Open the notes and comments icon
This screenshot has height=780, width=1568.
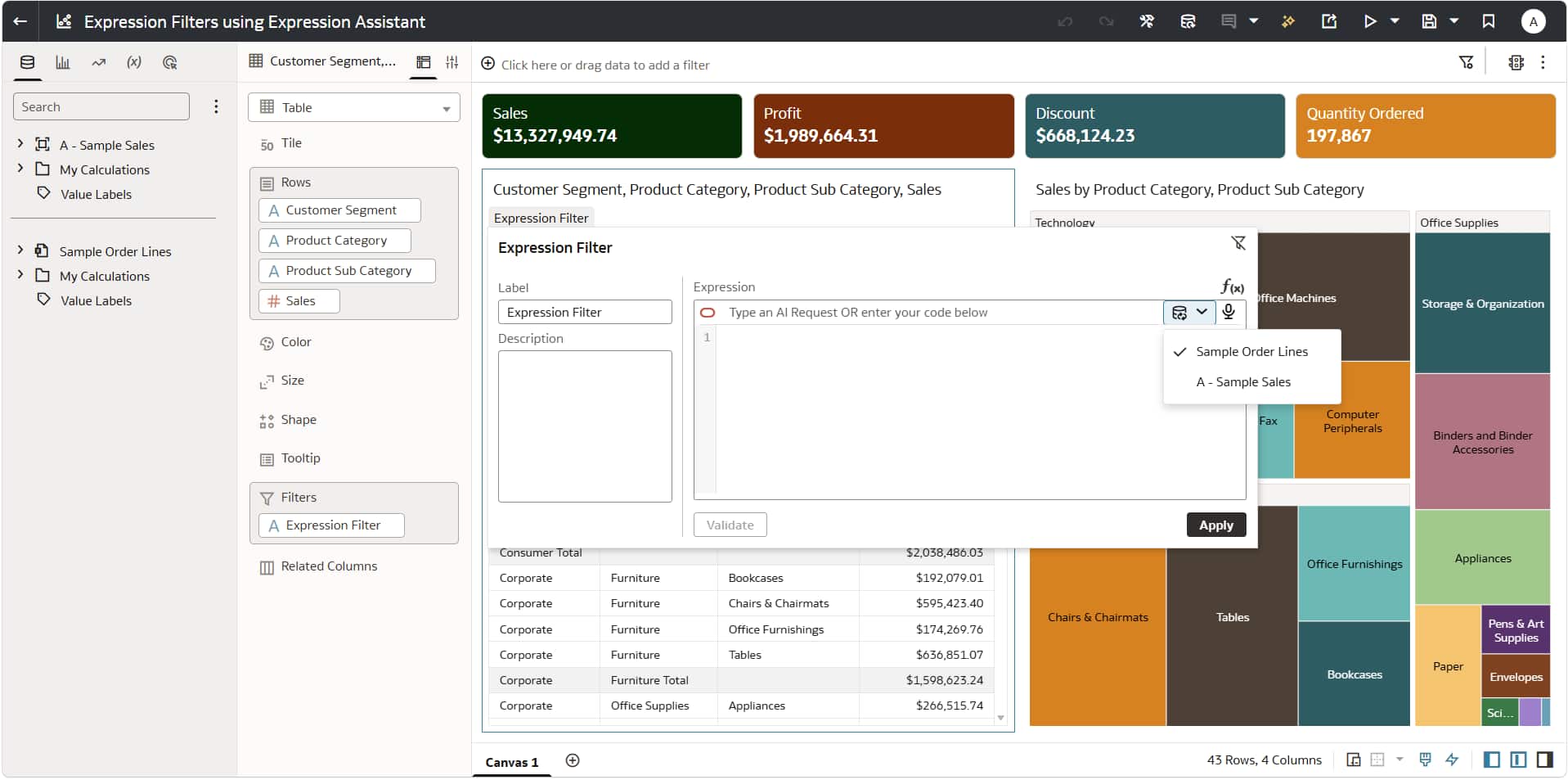click(1229, 21)
